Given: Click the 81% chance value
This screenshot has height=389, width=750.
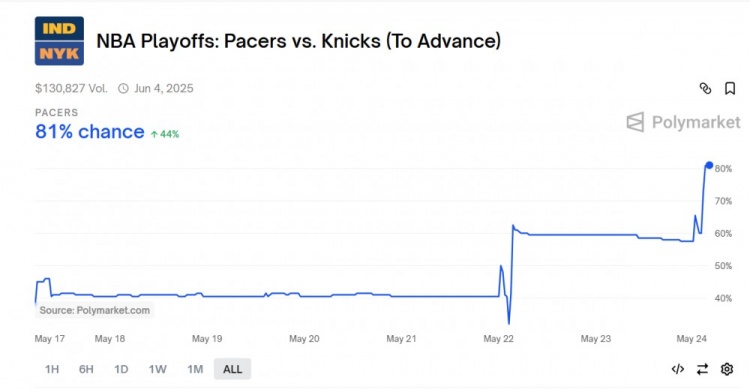Looking at the screenshot, I should pos(89,132).
